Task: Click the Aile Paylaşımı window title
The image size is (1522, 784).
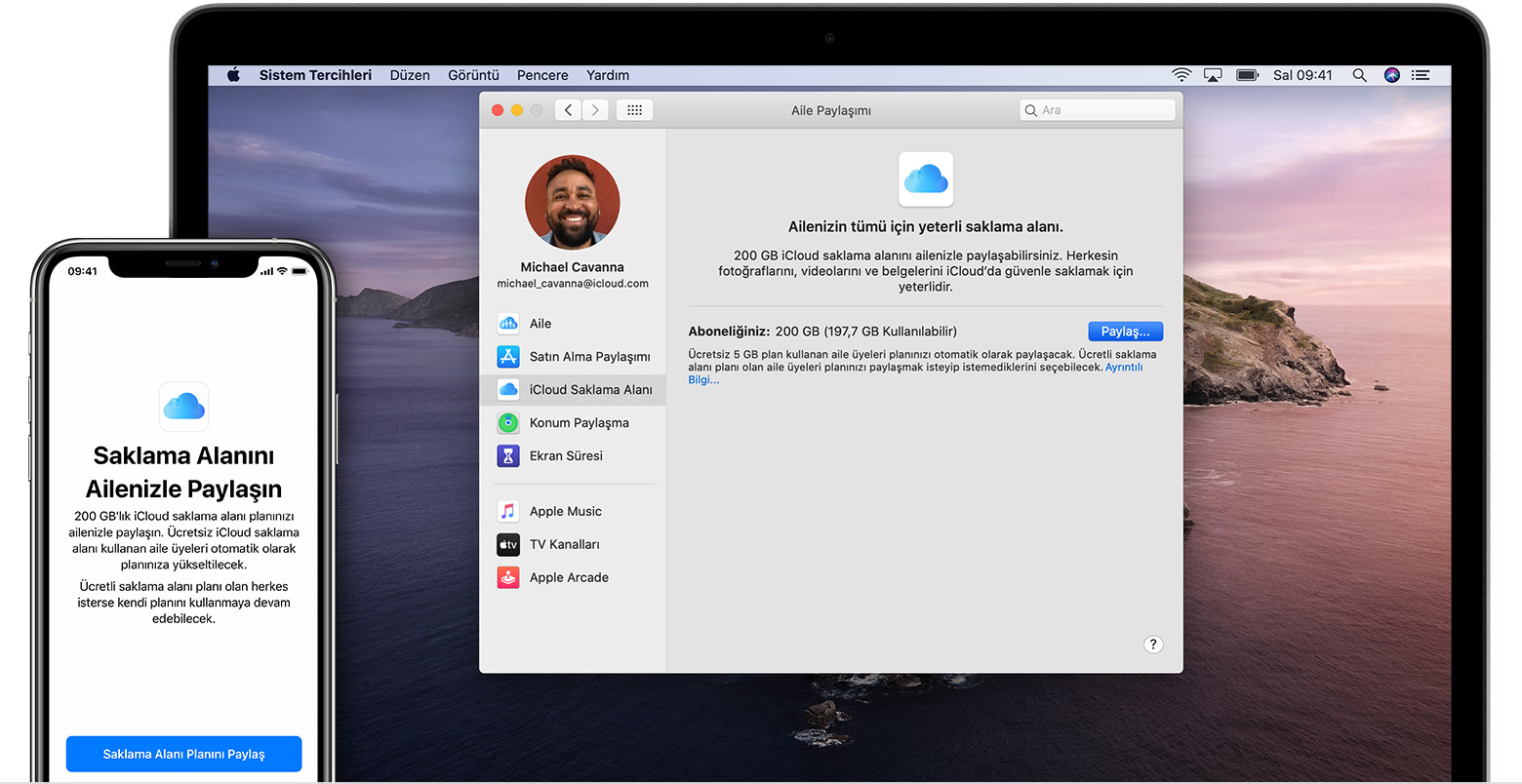Action: 831,110
